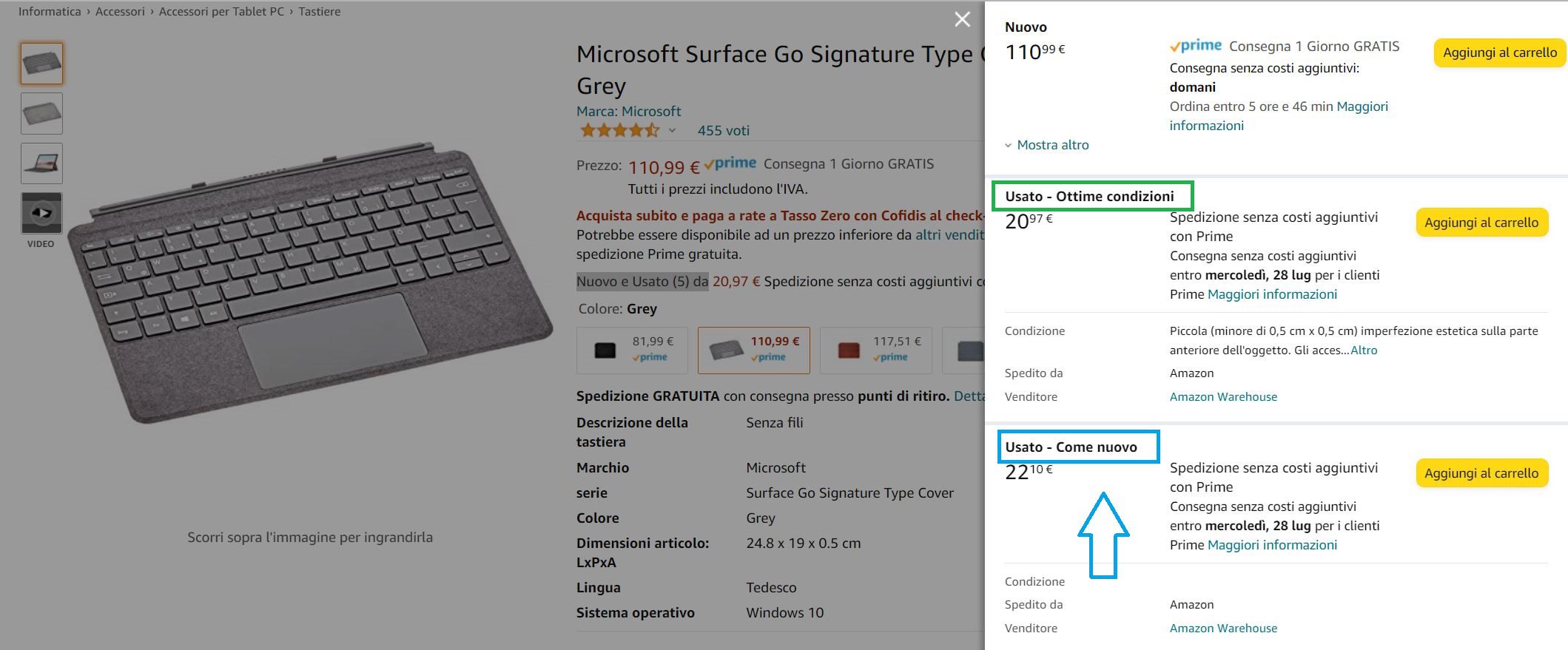
Task: Open the Tastiere breadcrumb category
Action: tap(320, 12)
